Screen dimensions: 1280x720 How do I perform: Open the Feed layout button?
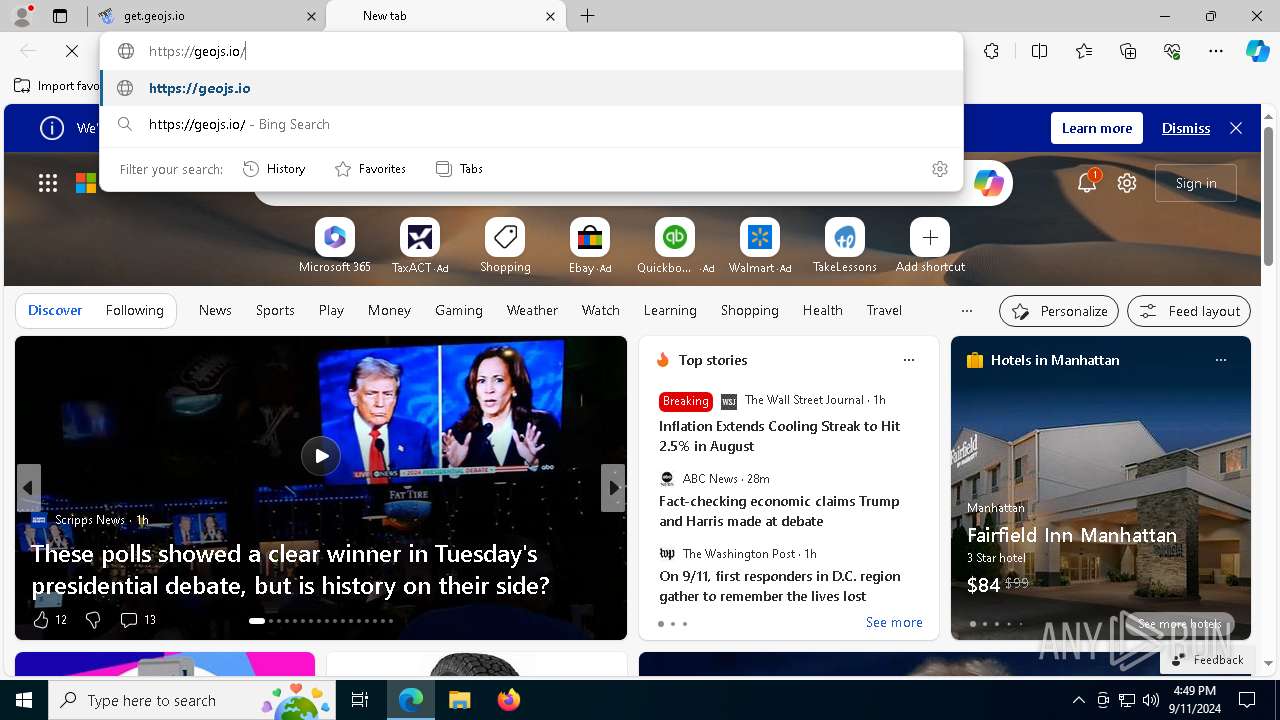click(1189, 311)
